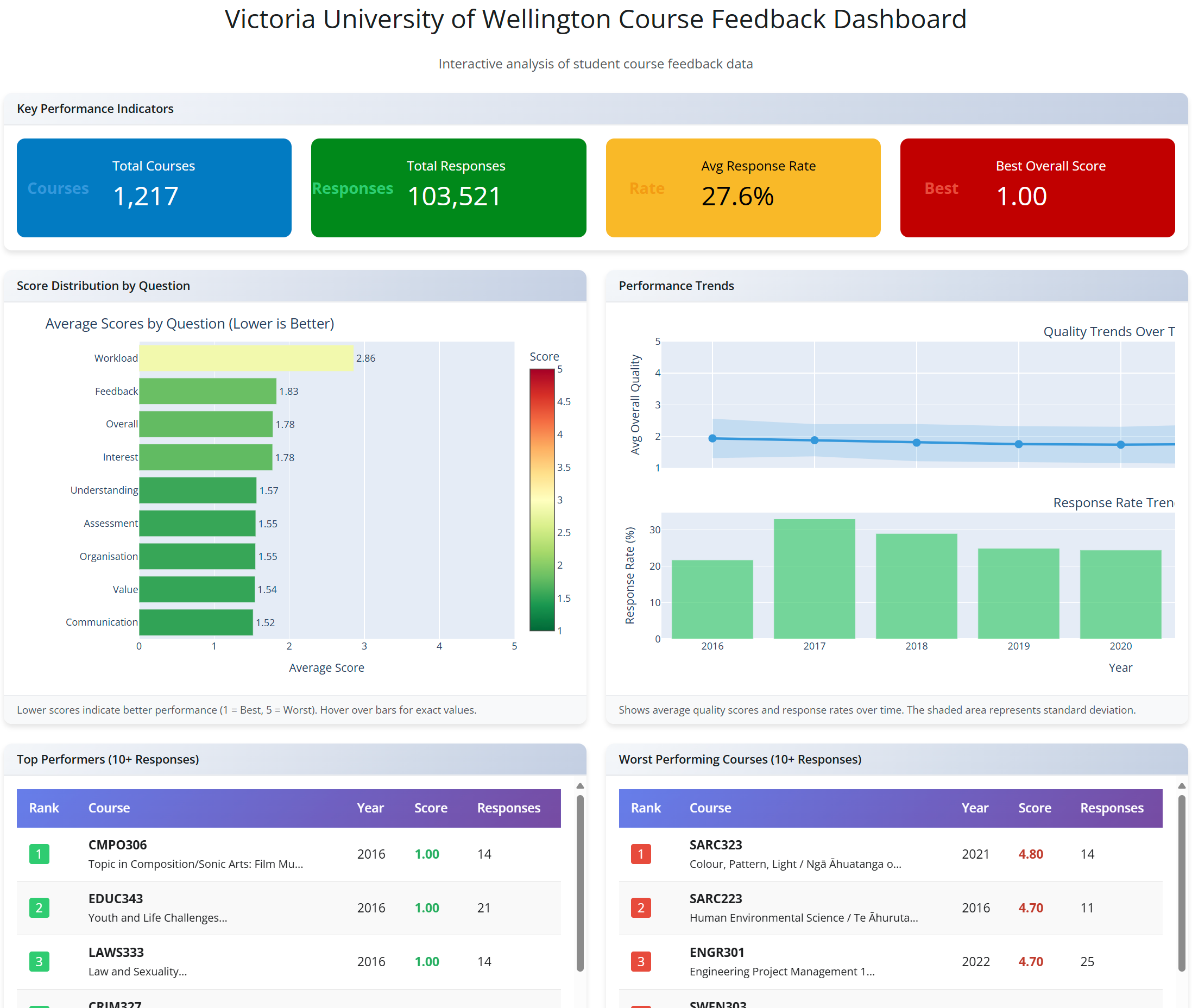Click the 2019 quality trend data point

coord(1018,444)
